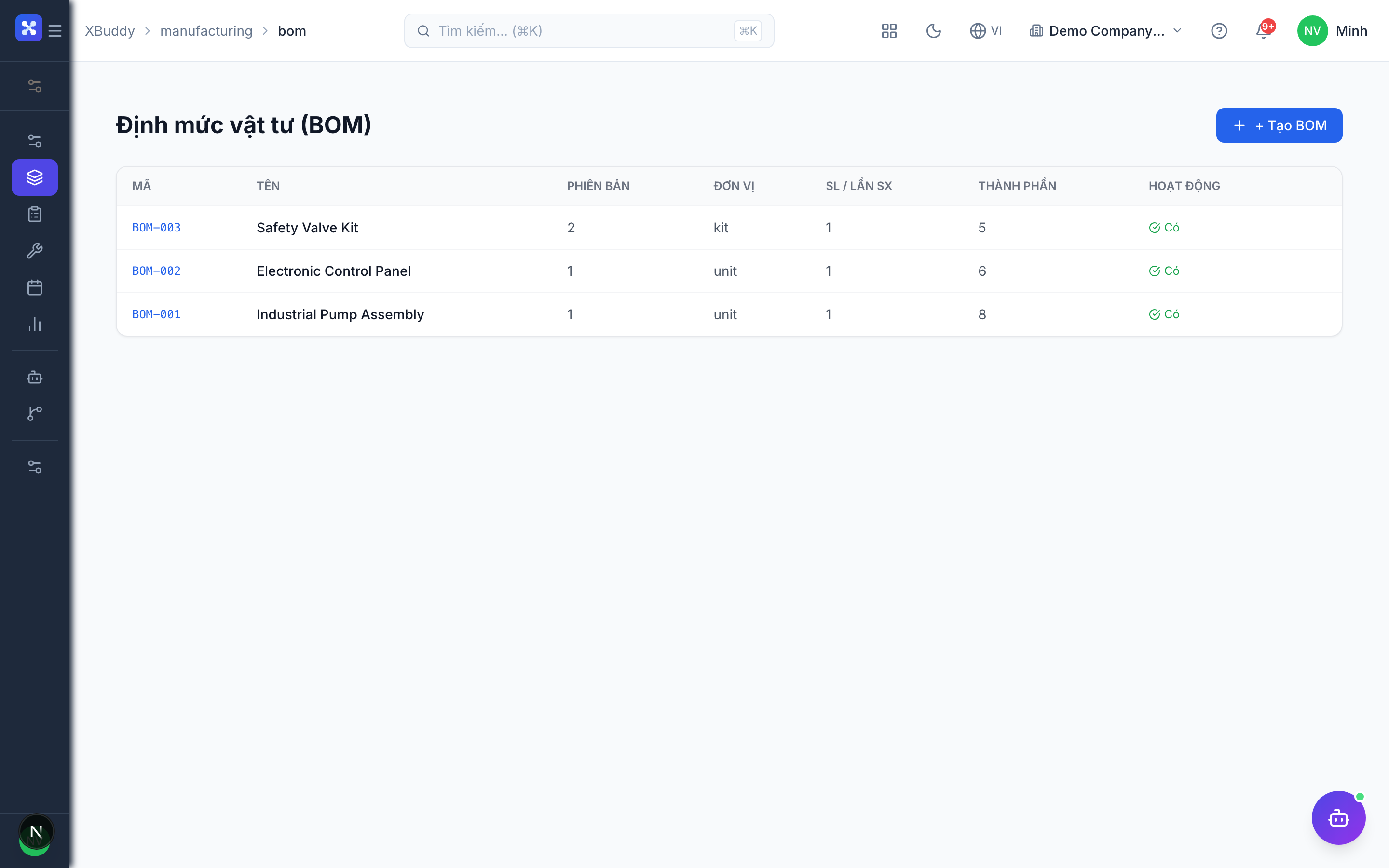Click the MÃ column header
This screenshot has width=1389, height=868.
click(x=141, y=186)
